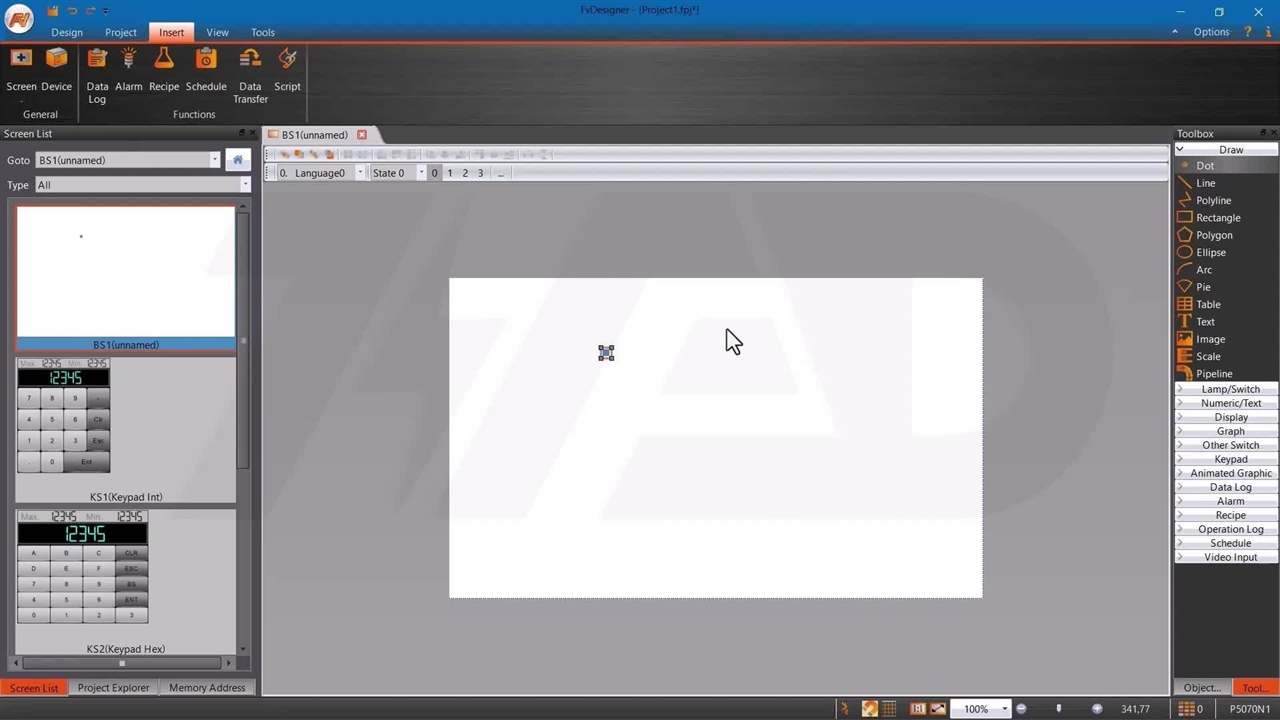
Task: Expand the Lamp/Switch toolbox category
Action: tap(1229, 389)
